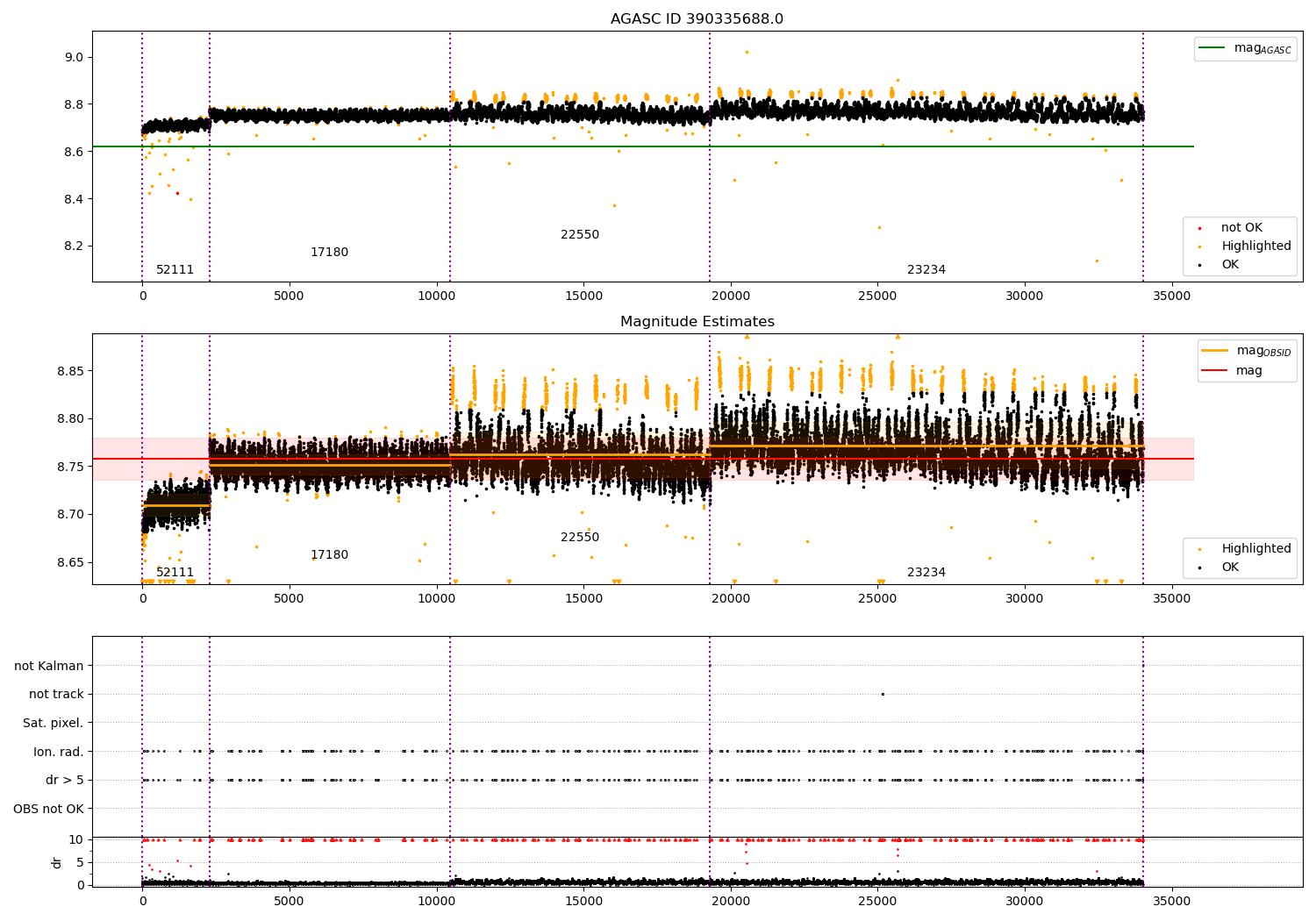Screen dimensions: 1316x921
Task: Click the '8.85' y-axis tick in Magnitude Estimates
Action: click(70, 372)
